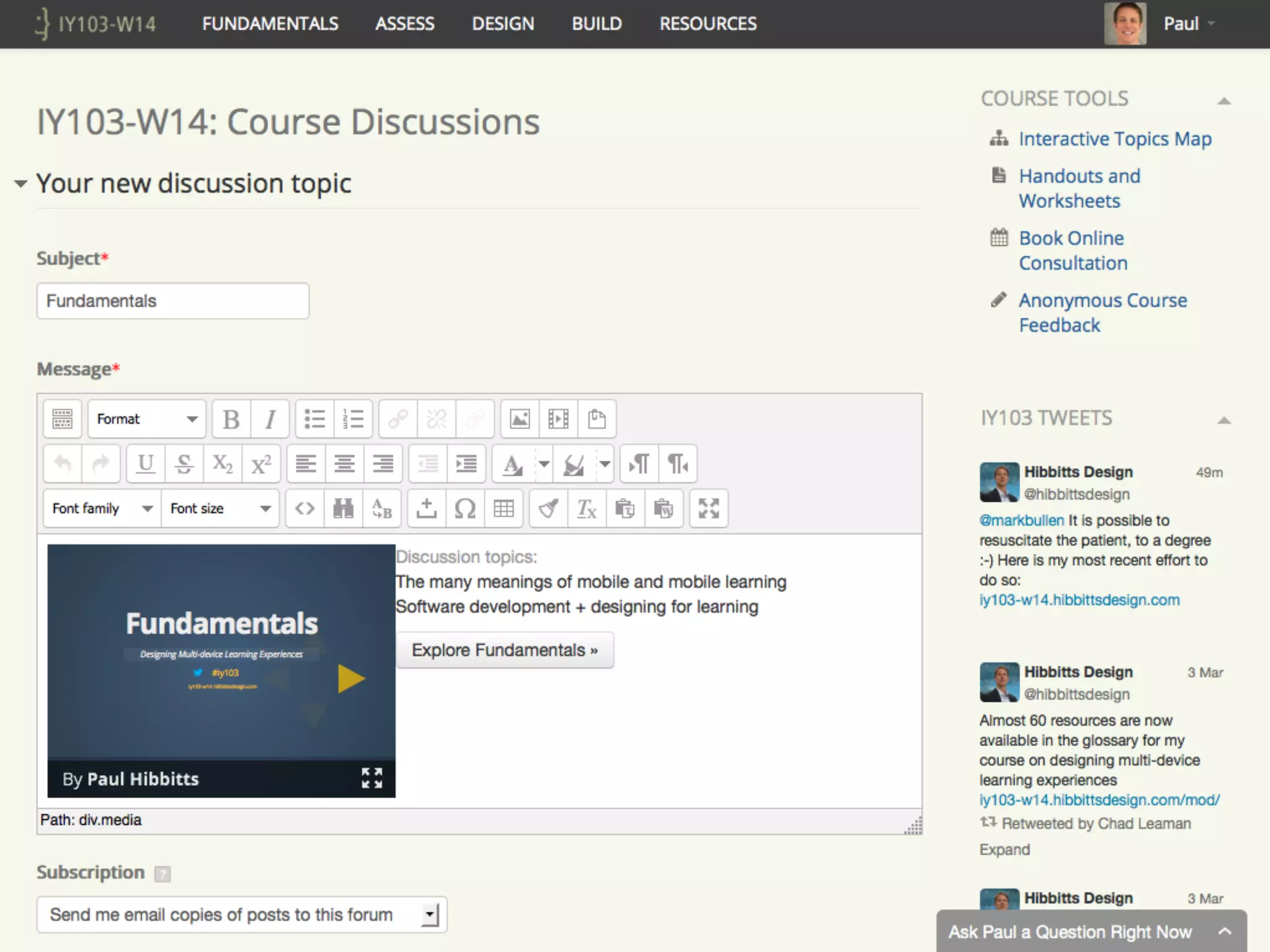Insert an image using the picture icon
The width and height of the screenshot is (1270, 952).
(x=520, y=420)
